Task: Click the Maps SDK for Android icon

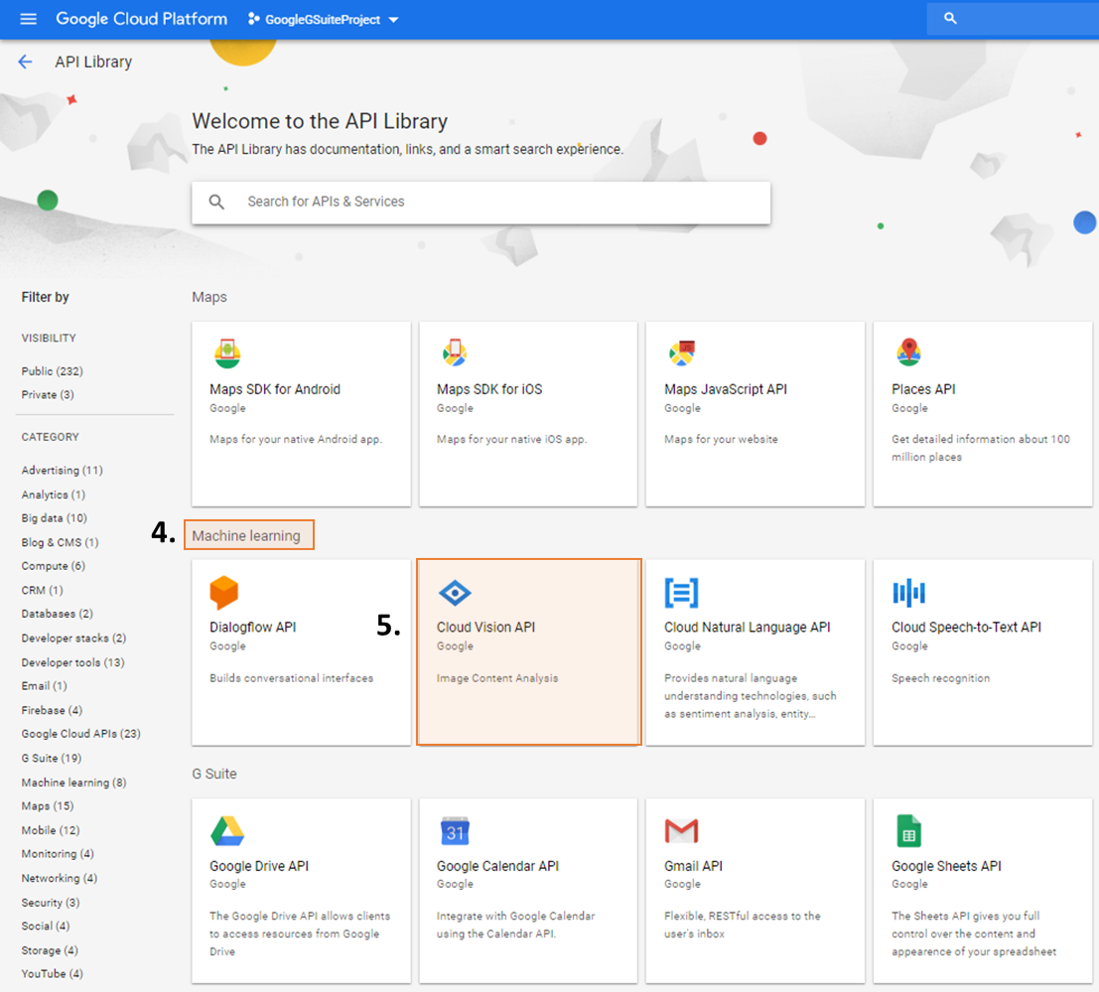Action: [227, 353]
